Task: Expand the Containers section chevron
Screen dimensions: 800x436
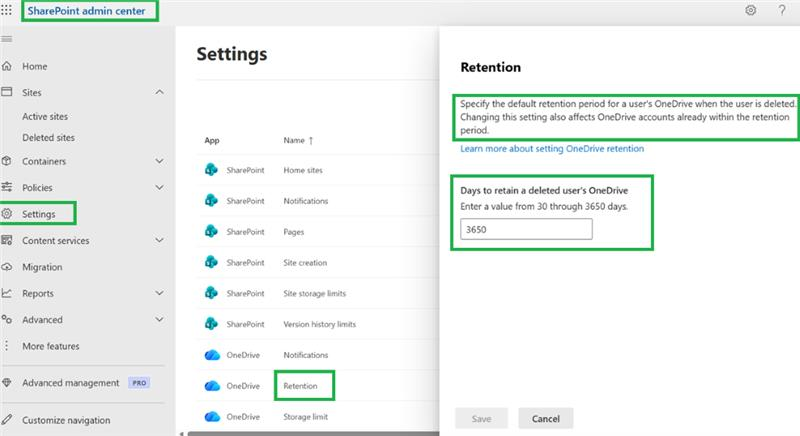Action: (160, 161)
